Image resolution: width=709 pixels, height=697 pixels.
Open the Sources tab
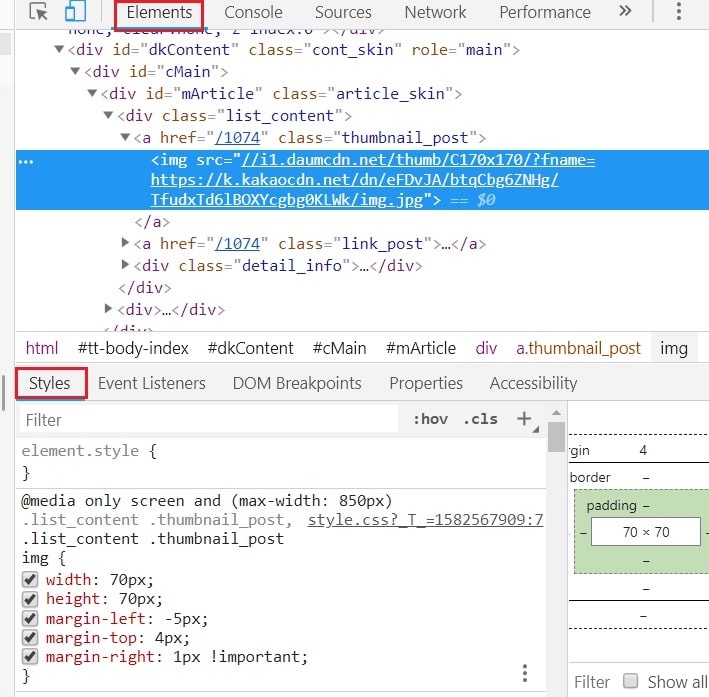[x=343, y=12]
